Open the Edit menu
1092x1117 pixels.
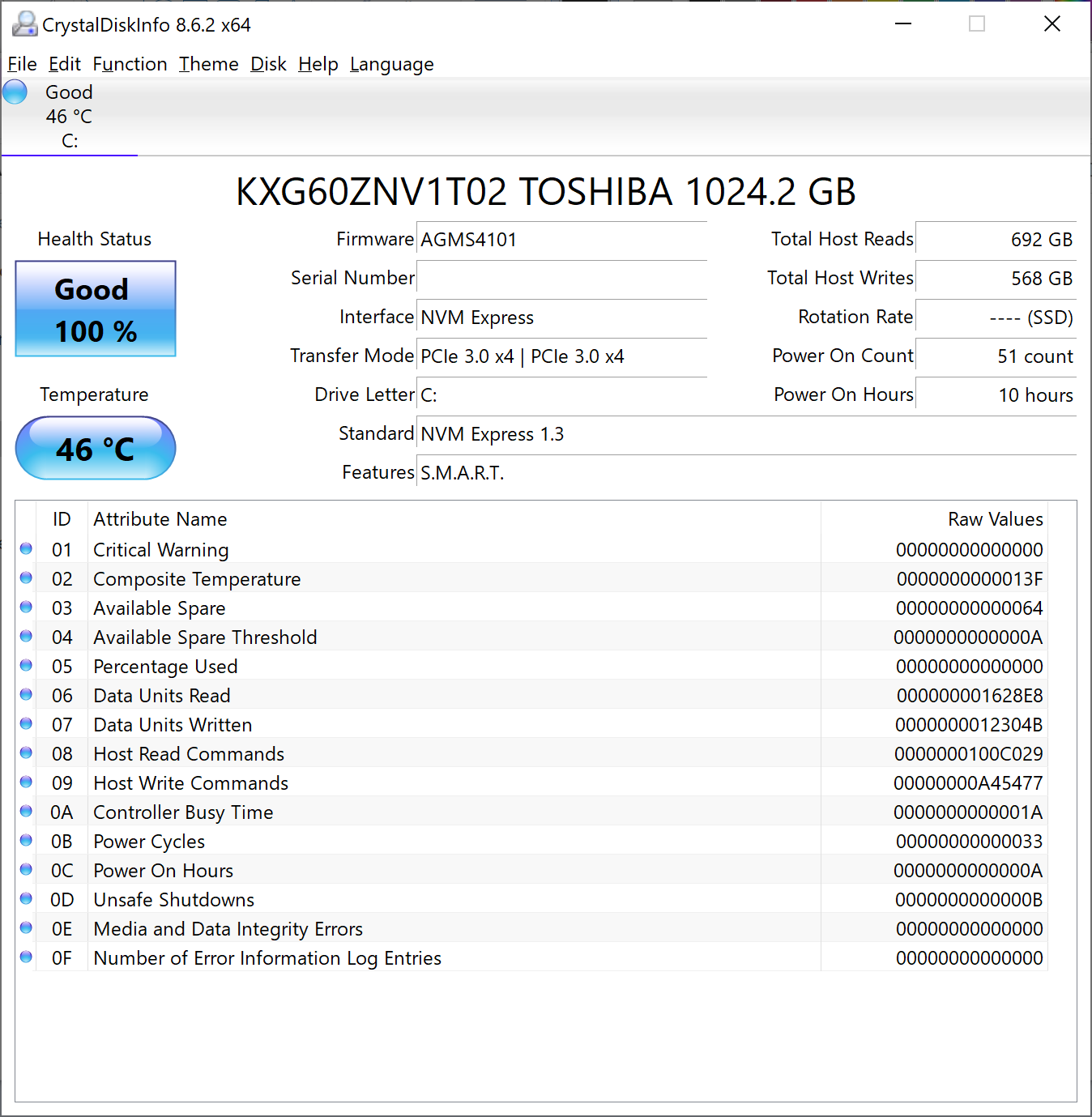click(x=65, y=64)
